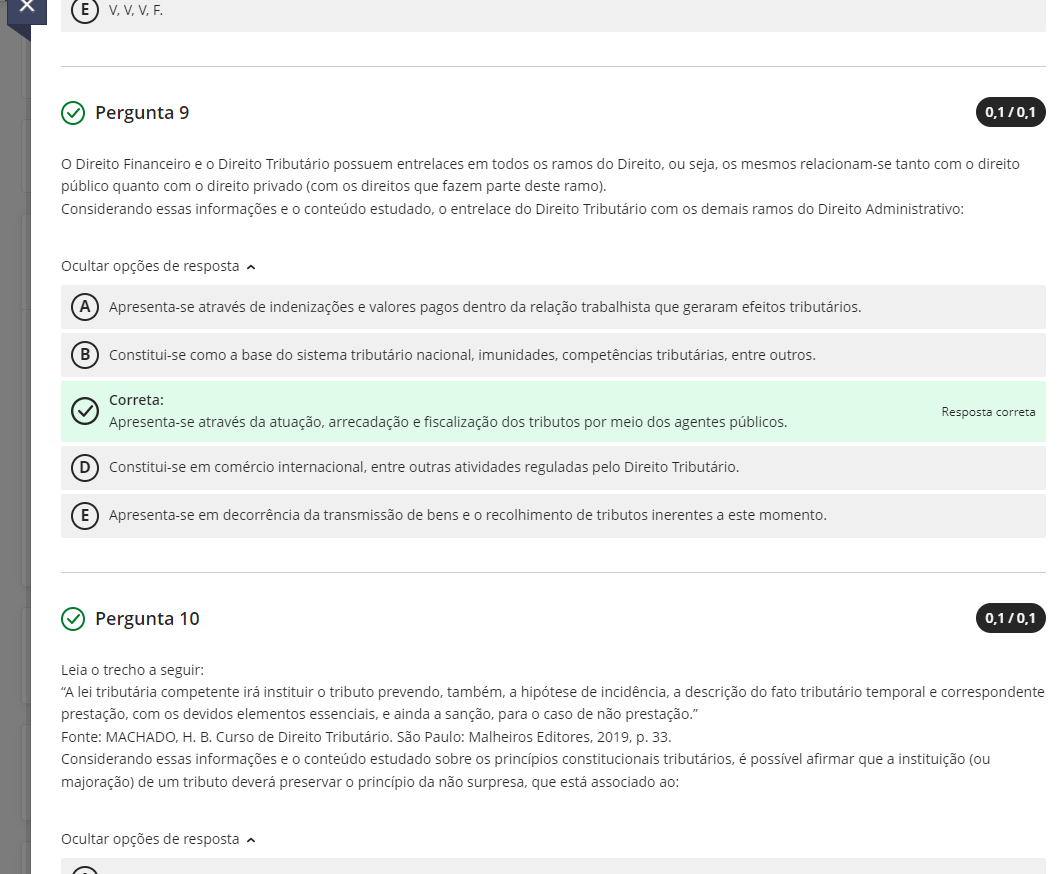Click 'Ocultar opções de resposta' under Pergunta 10

150,840
